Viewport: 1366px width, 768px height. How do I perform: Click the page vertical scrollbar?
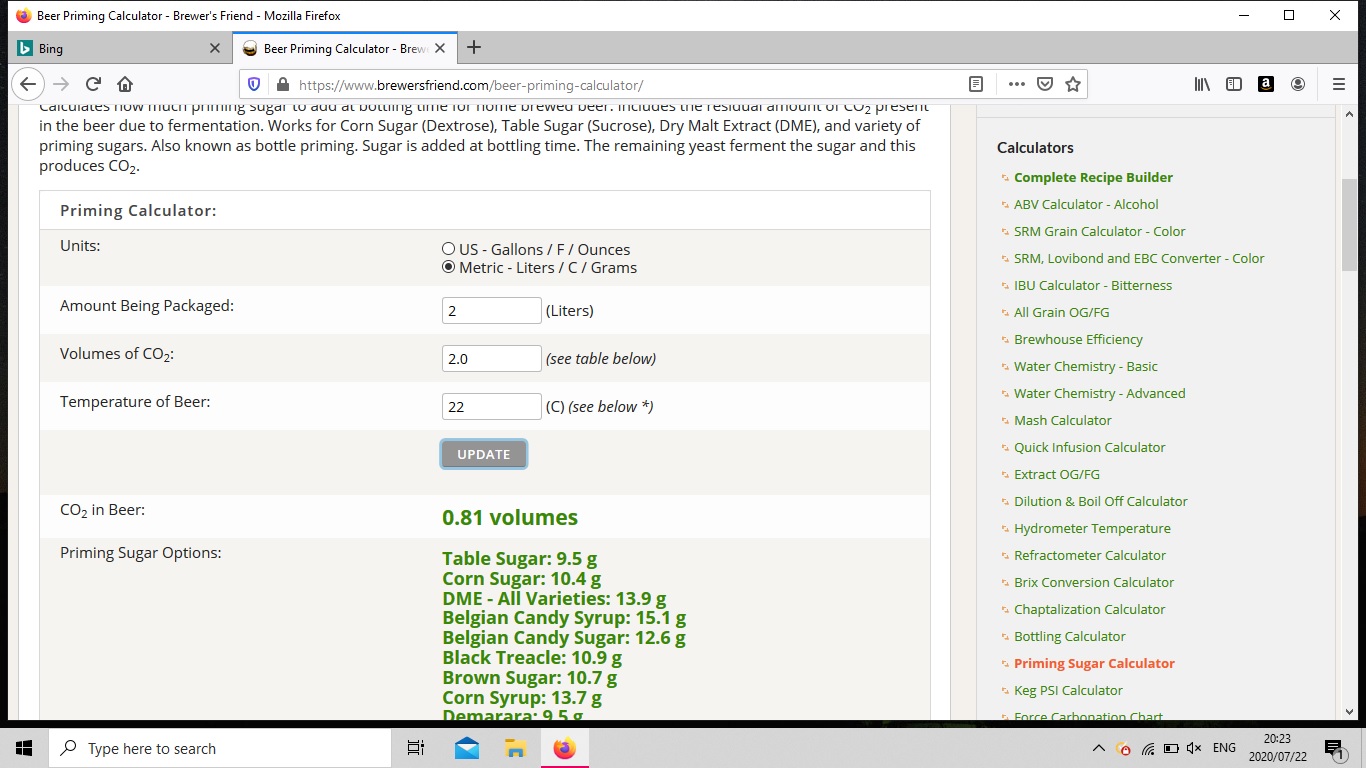[x=1349, y=225]
